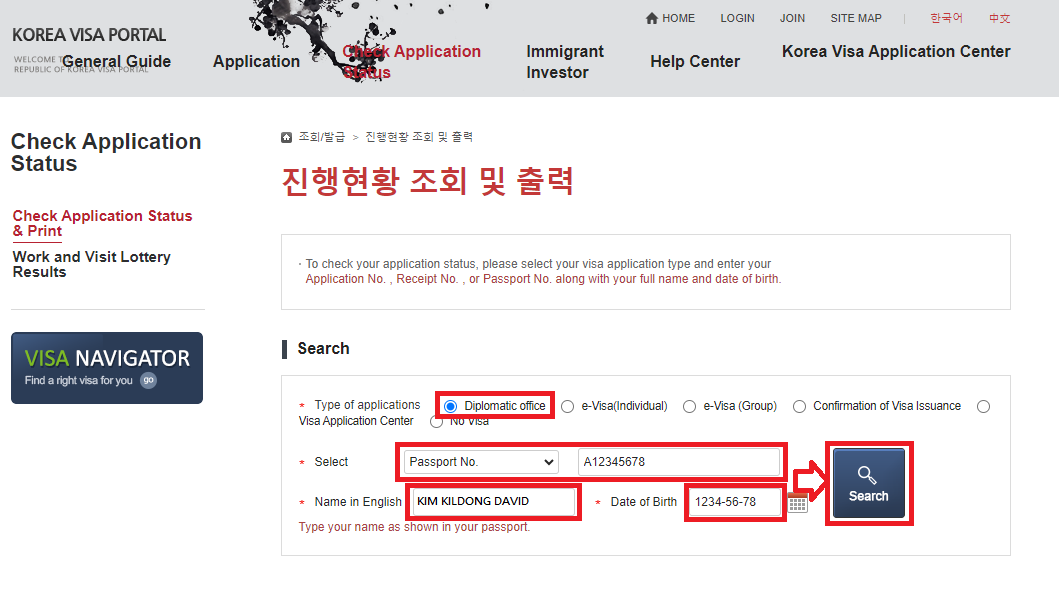Open the Application menu
1059x607 pixels.
256,61
